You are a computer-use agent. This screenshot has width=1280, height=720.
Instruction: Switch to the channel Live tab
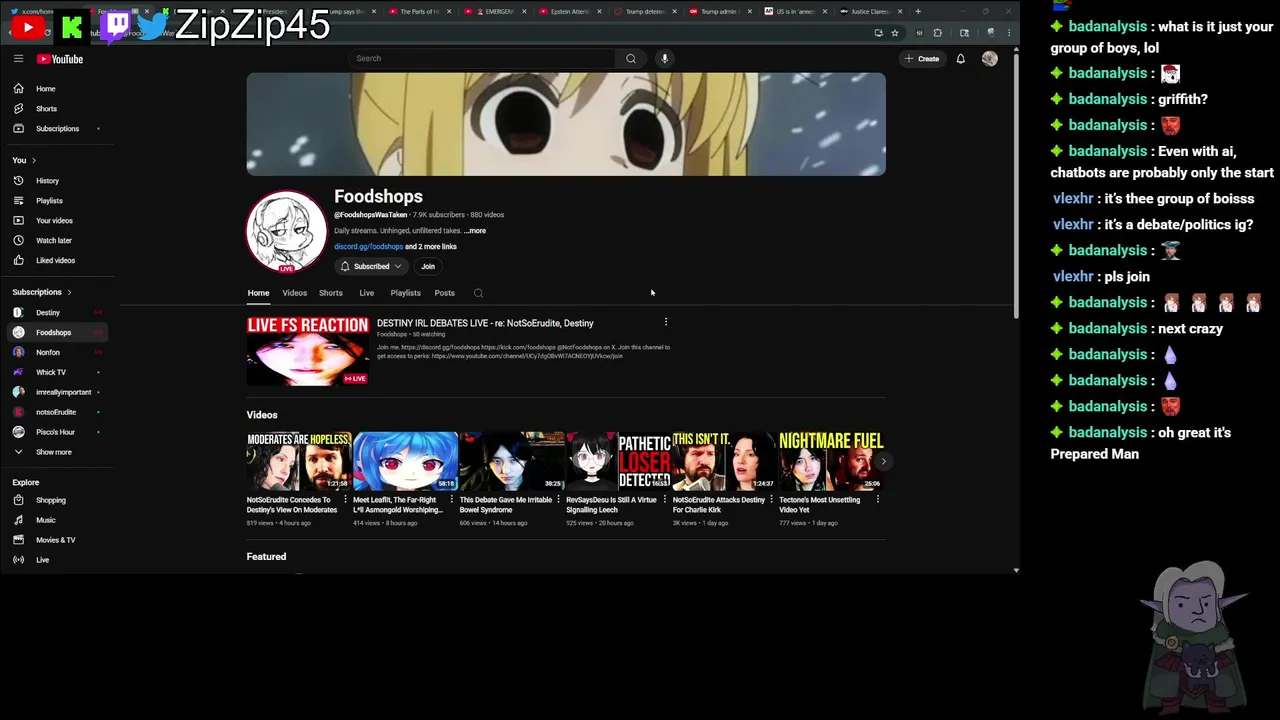[367, 293]
